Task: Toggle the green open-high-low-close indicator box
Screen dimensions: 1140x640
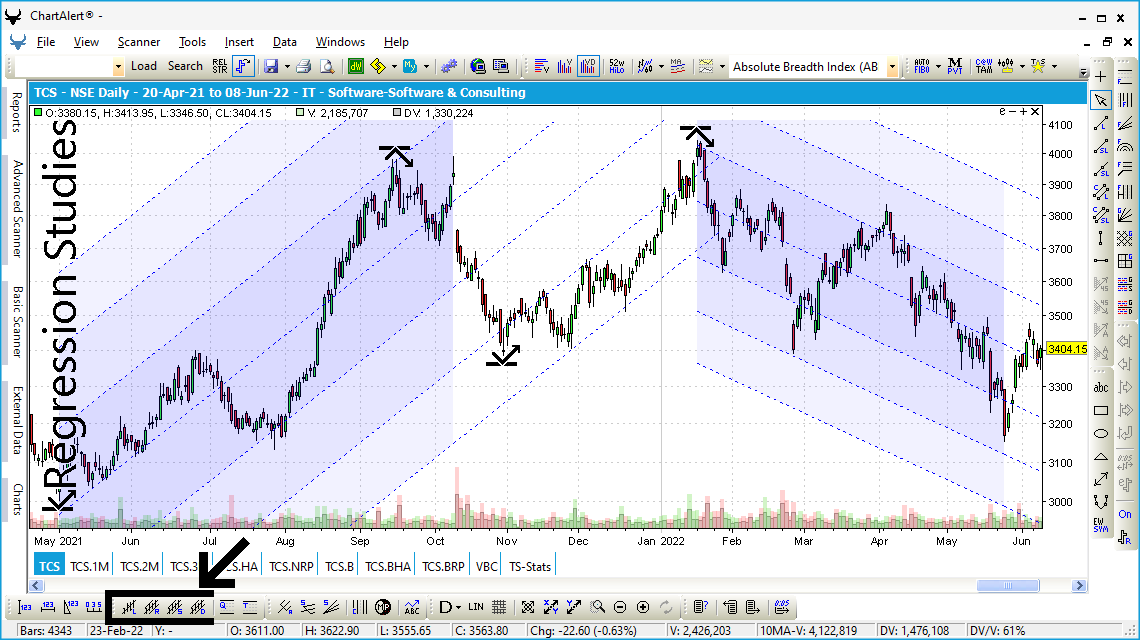Action: pos(38,113)
